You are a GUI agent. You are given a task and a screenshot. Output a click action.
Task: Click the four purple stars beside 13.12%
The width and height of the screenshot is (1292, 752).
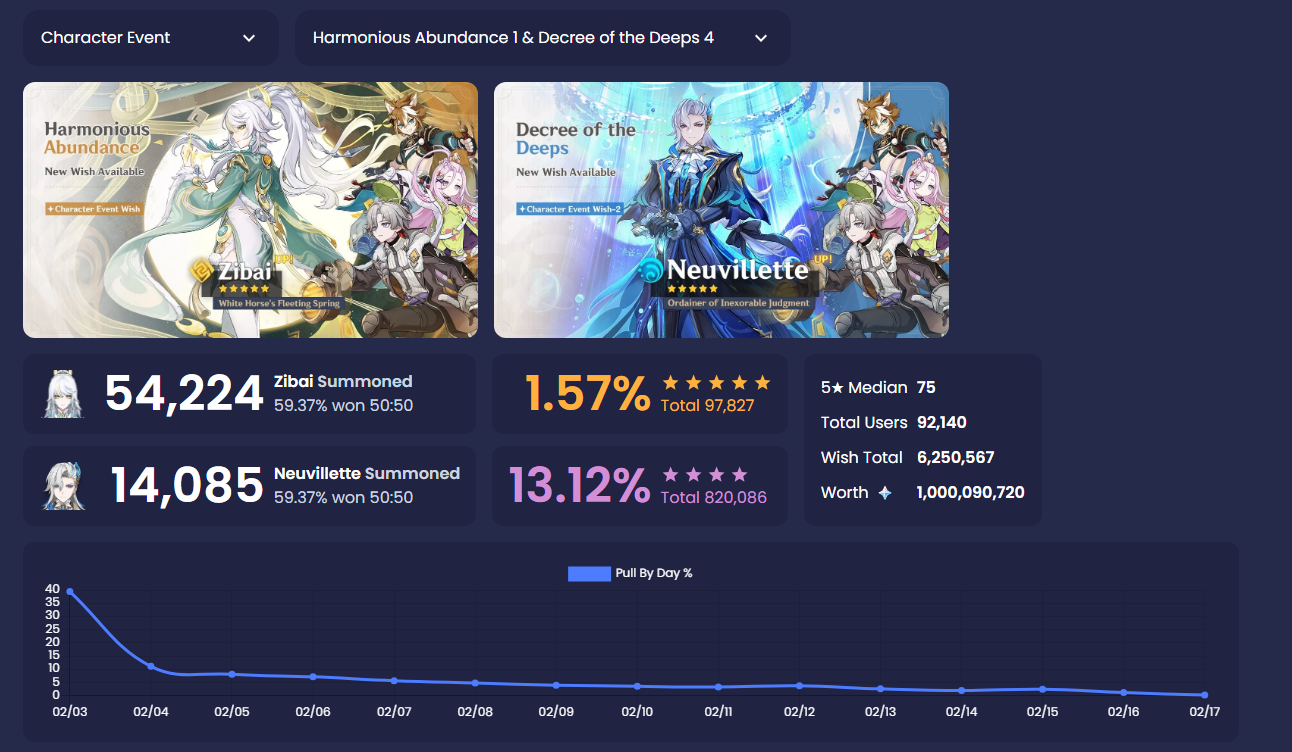pos(705,474)
